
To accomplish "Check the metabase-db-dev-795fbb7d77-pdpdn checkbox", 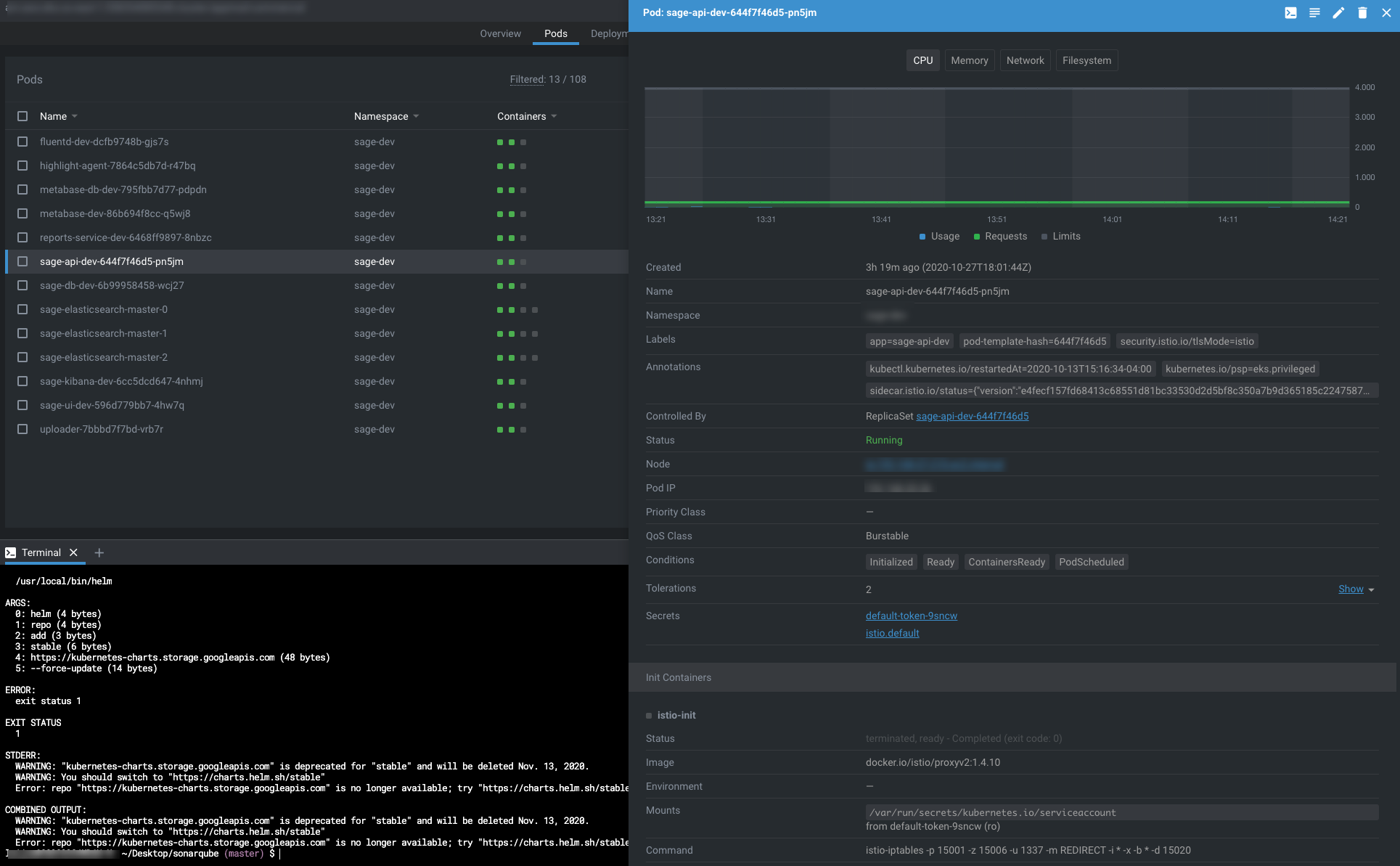I will click(22, 189).
